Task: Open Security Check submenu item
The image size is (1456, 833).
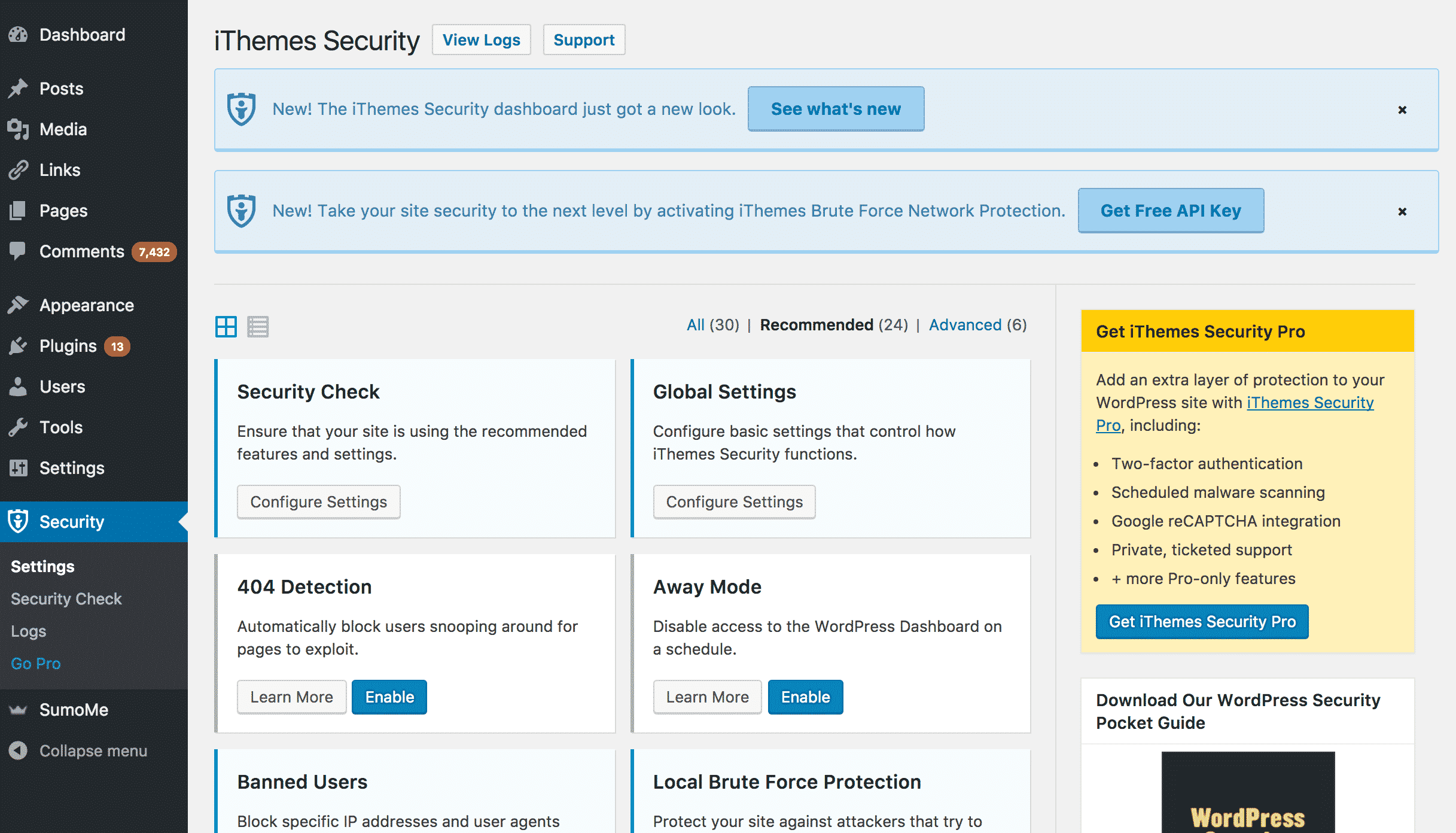Action: point(66,598)
